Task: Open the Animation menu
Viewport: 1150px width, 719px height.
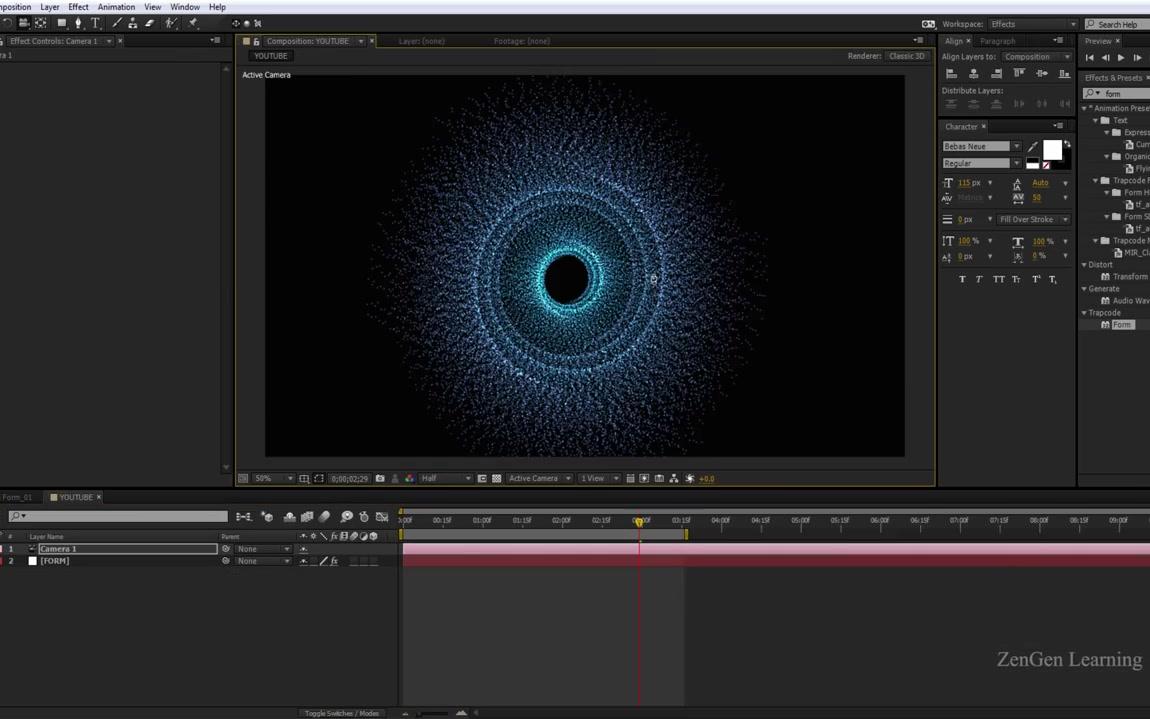Action: point(116,7)
